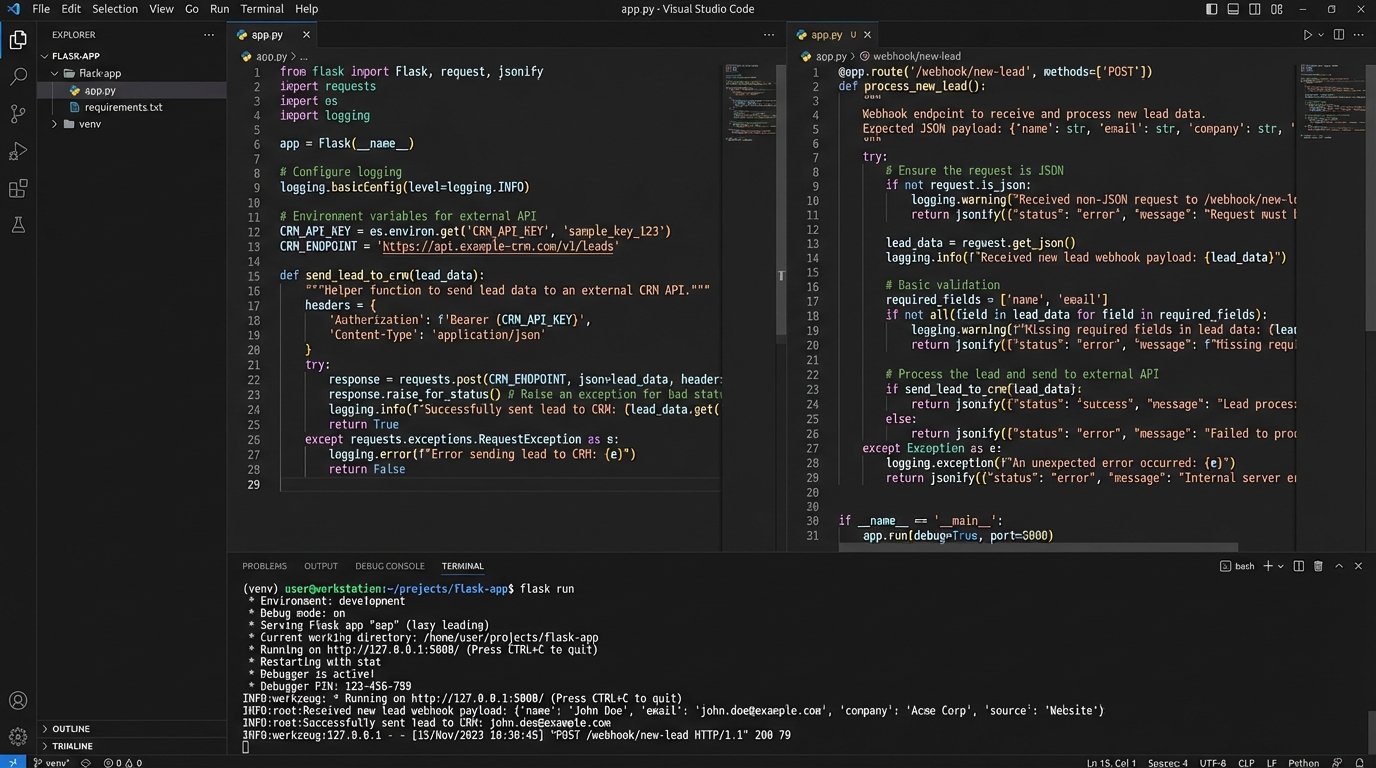This screenshot has height=768, width=1376.
Task: Open the Testing flask icon view
Action: 18,226
